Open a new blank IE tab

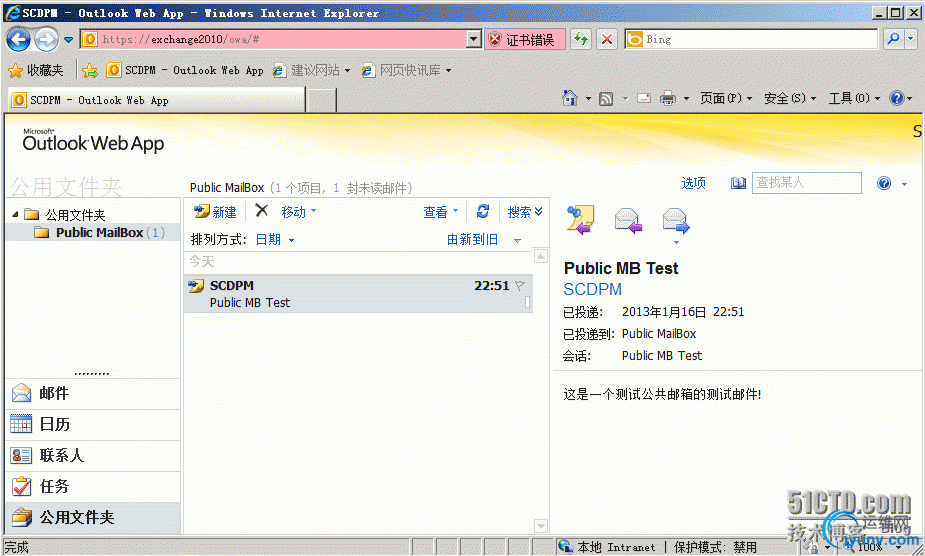322,100
